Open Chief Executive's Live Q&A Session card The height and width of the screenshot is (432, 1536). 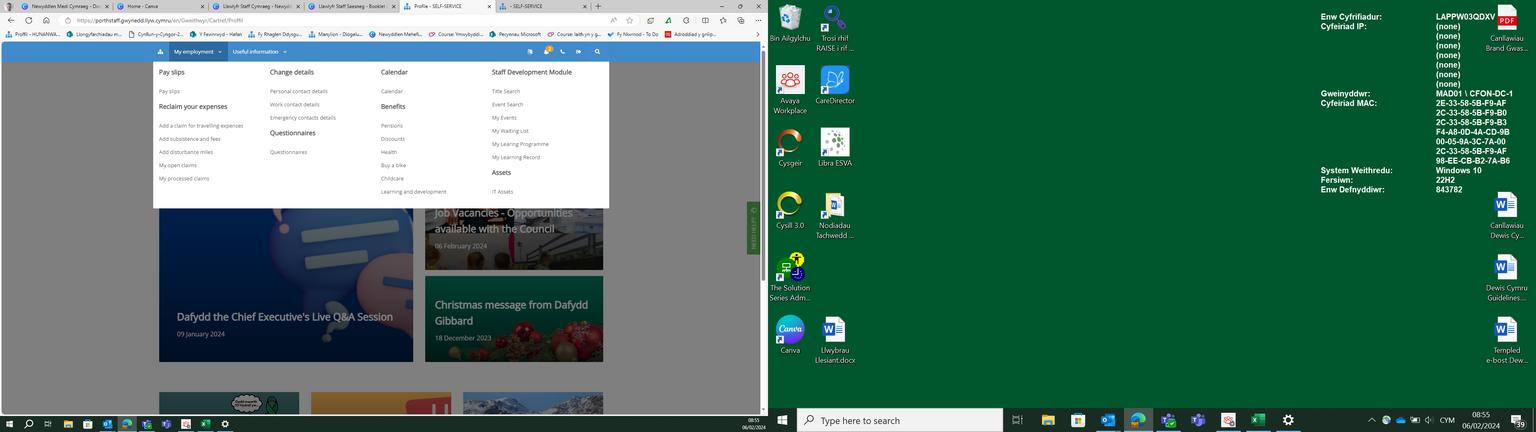(286, 285)
